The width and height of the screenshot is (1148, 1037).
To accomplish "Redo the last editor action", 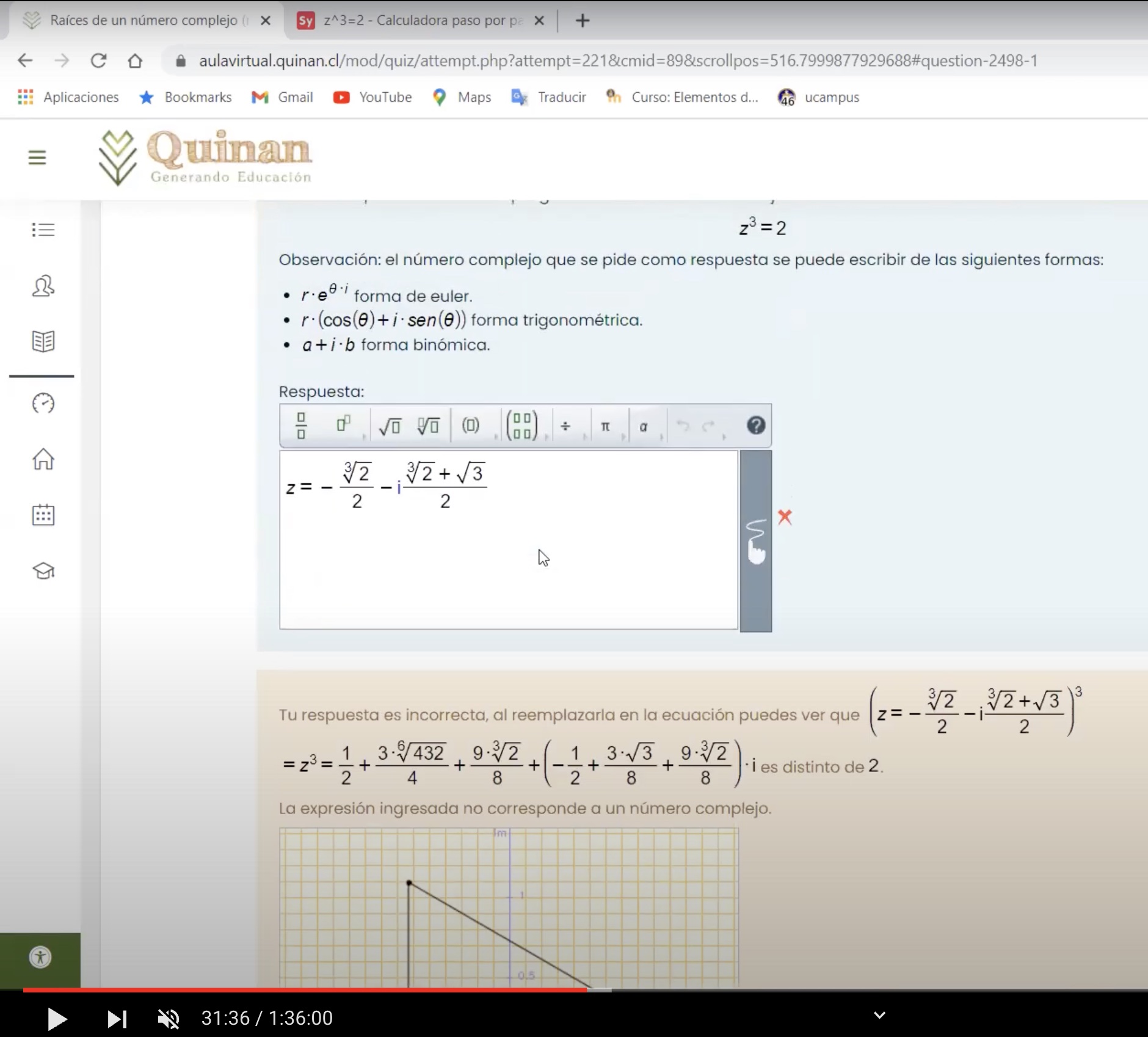I will pyautogui.click(x=708, y=426).
